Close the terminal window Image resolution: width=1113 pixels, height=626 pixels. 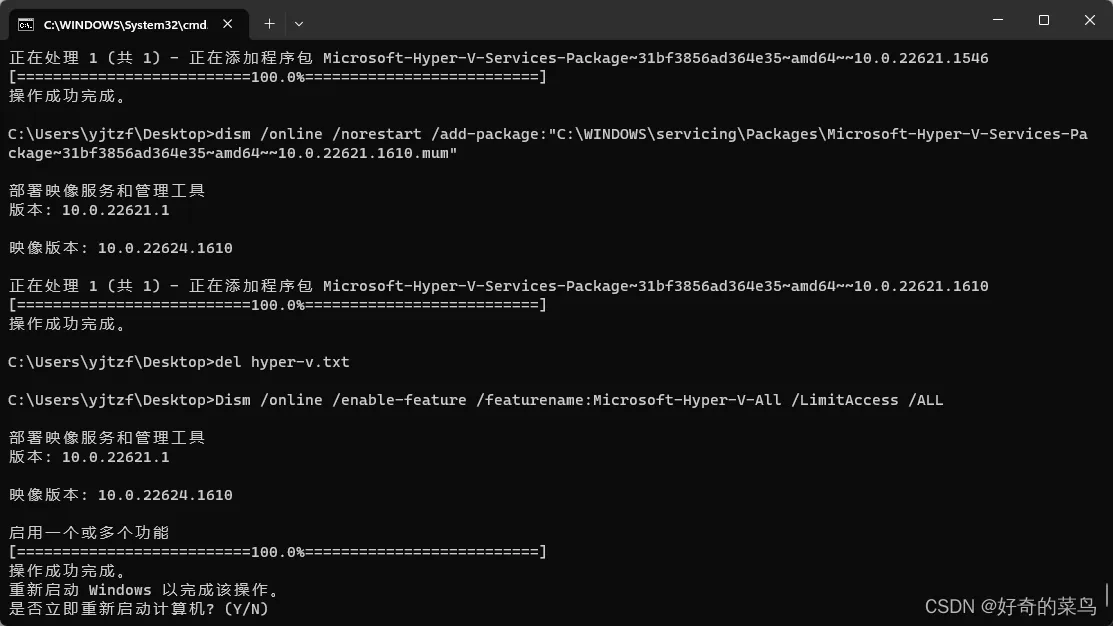(x=1089, y=20)
